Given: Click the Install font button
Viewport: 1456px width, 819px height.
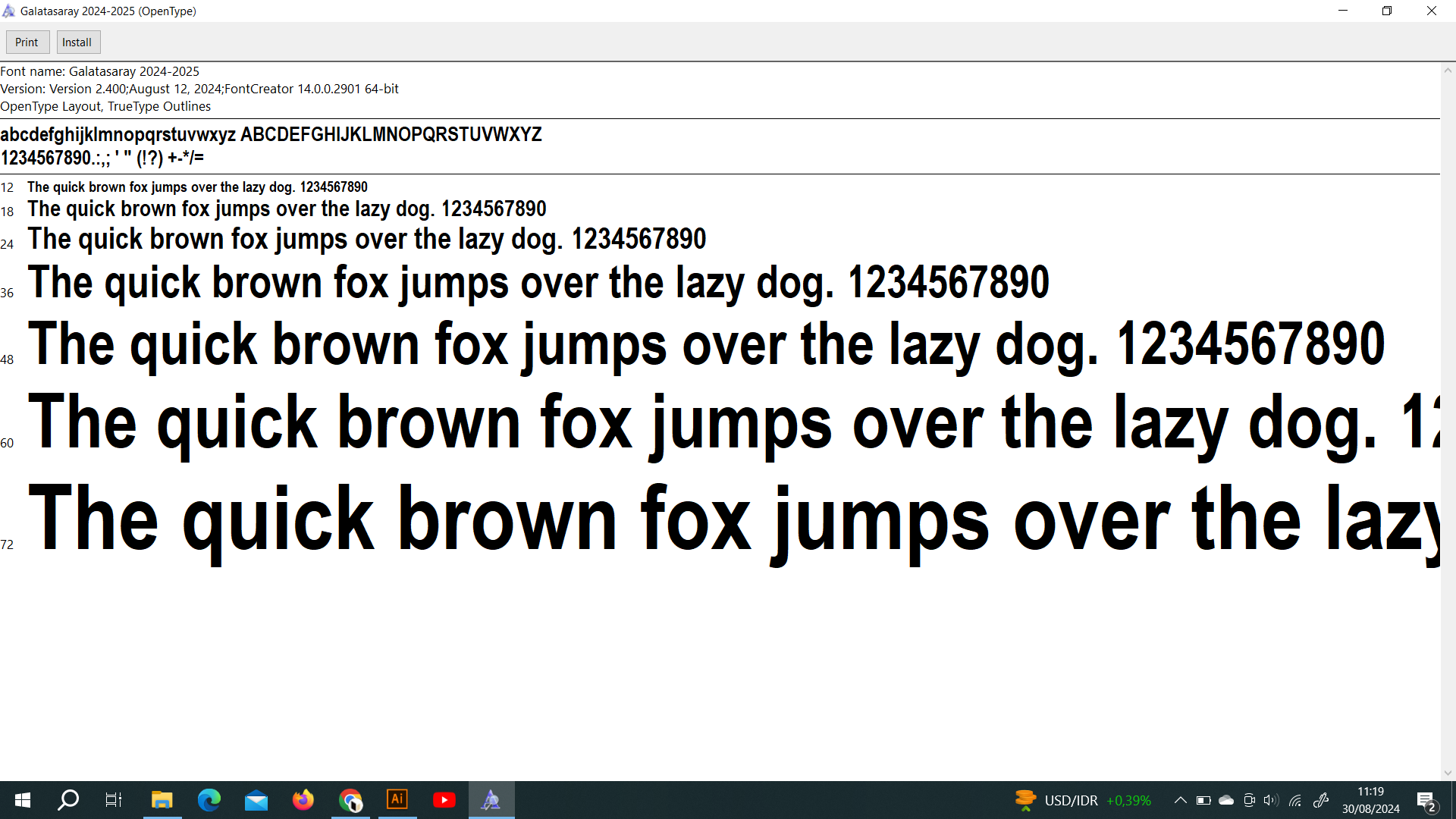Looking at the screenshot, I should coord(77,42).
